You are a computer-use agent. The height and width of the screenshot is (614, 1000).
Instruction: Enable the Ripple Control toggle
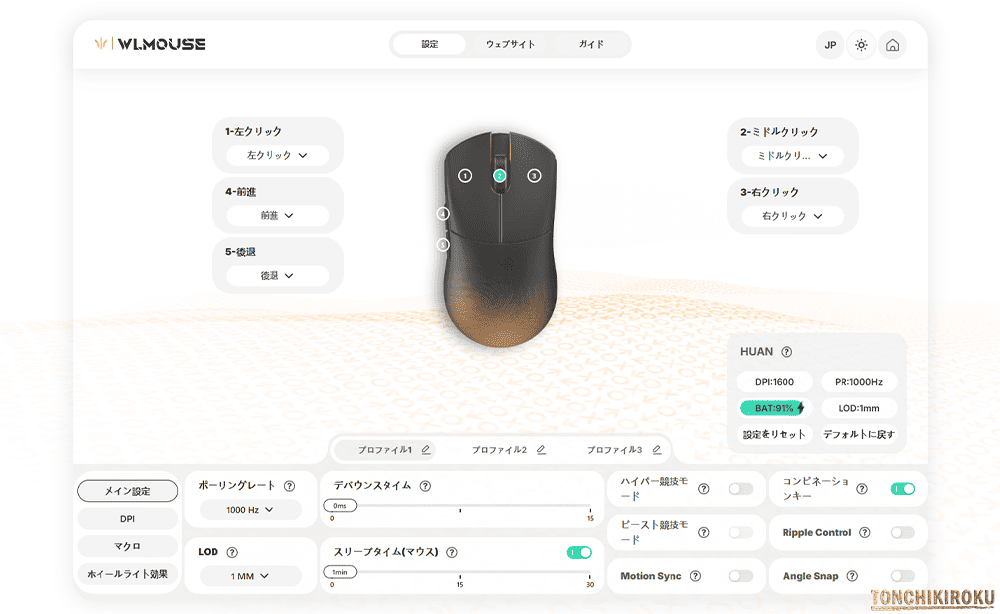(x=901, y=532)
